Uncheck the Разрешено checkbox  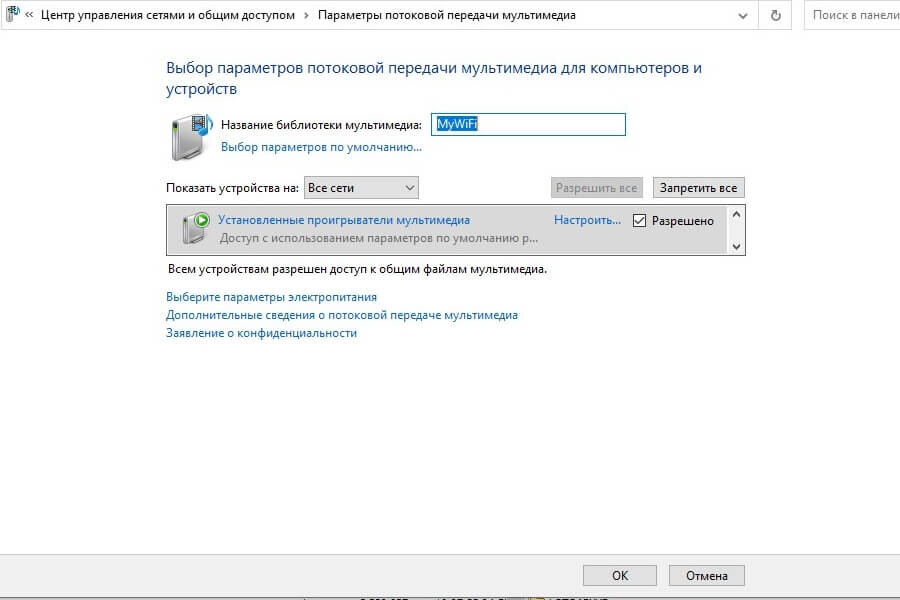(x=639, y=220)
